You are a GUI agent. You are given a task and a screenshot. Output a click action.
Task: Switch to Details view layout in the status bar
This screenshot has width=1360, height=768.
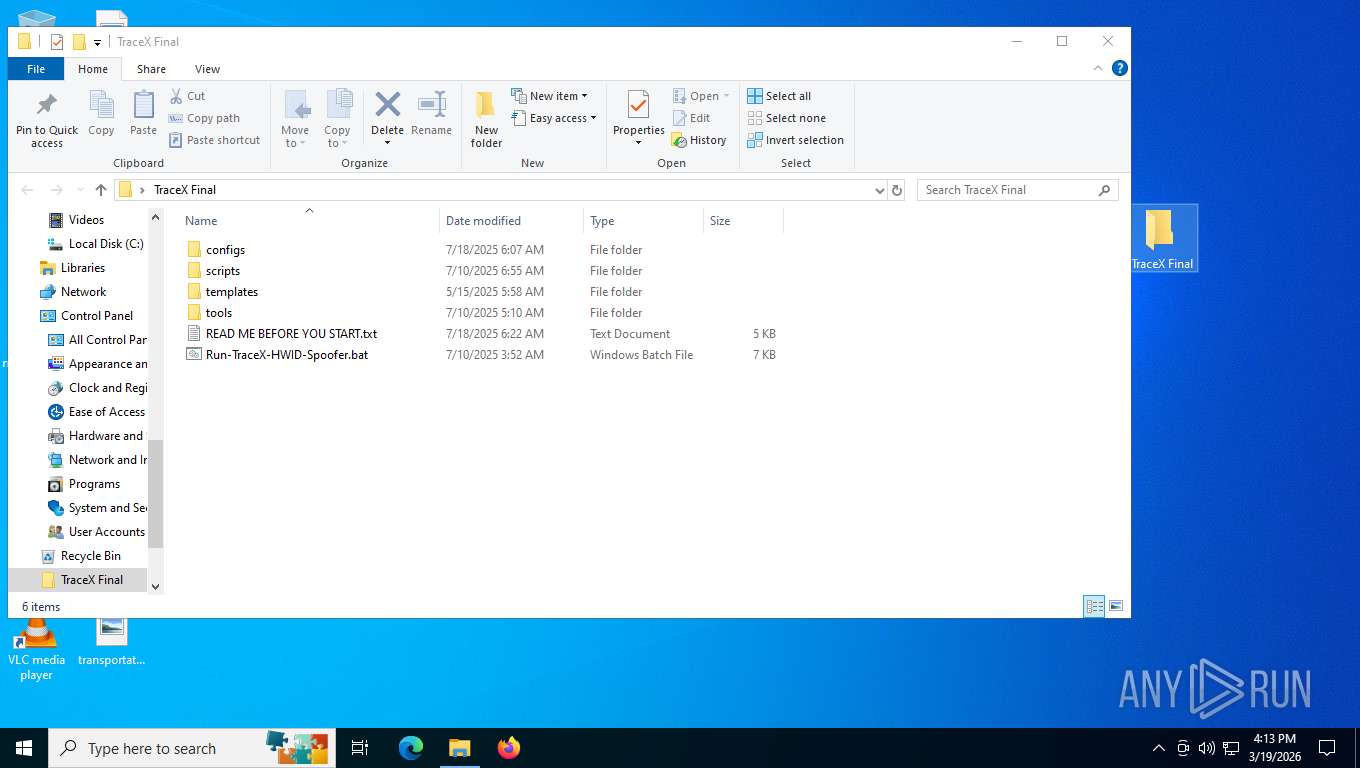click(x=1095, y=606)
